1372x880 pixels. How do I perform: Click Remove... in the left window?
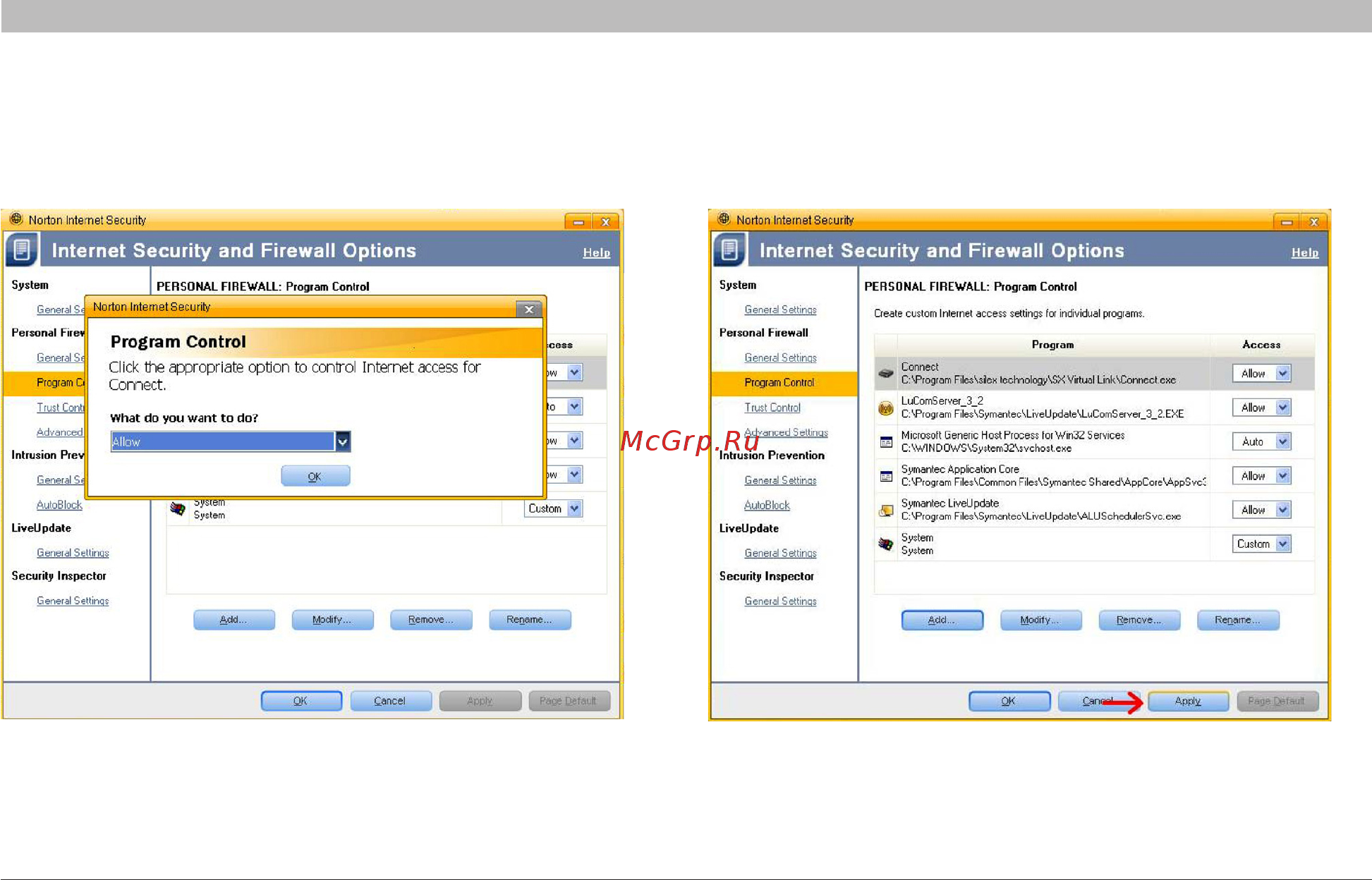point(431,620)
